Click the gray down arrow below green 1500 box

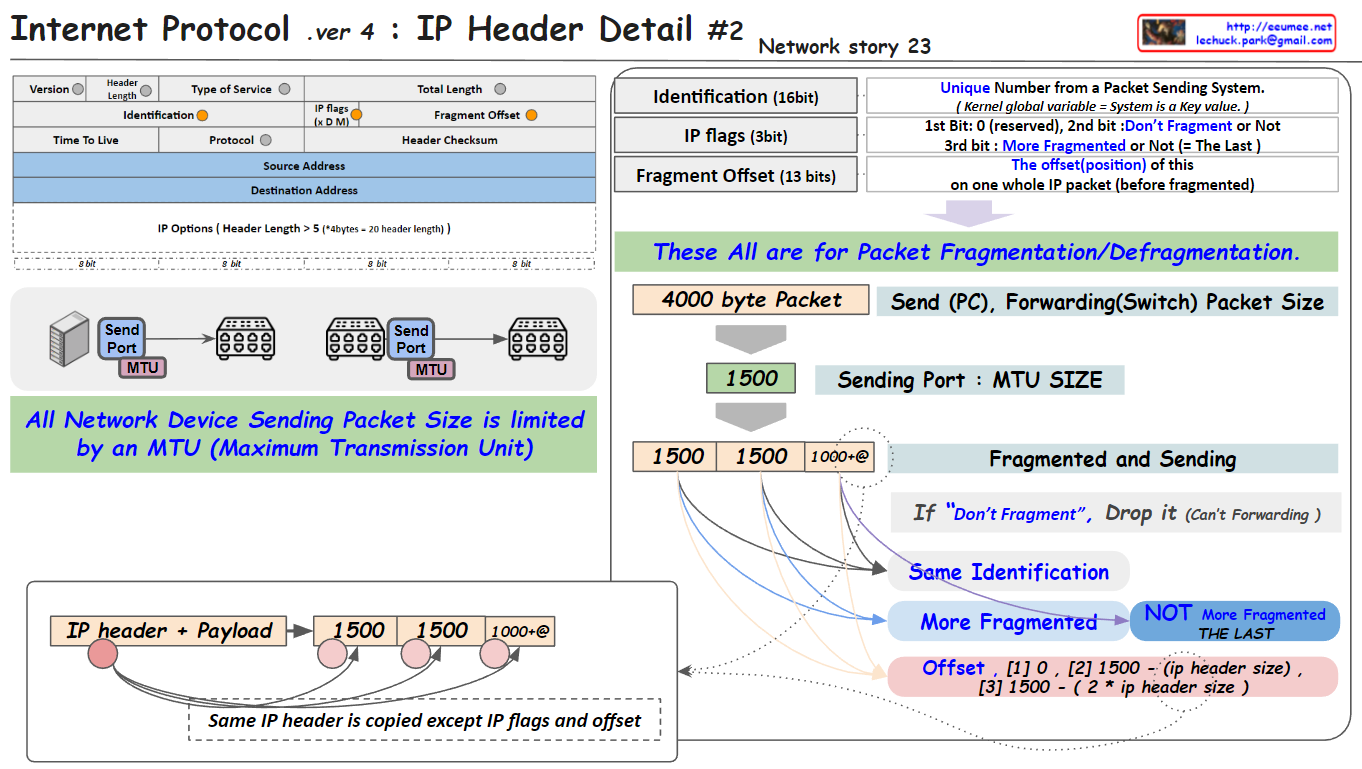pyautogui.click(x=750, y=415)
